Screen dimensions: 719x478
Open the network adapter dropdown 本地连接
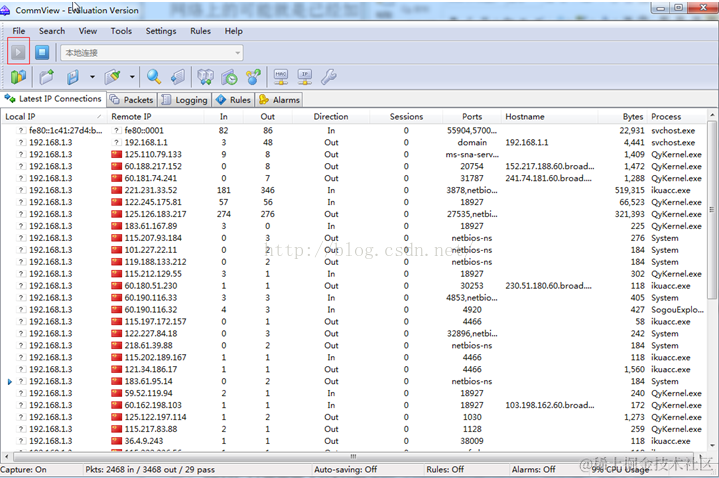(151, 52)
